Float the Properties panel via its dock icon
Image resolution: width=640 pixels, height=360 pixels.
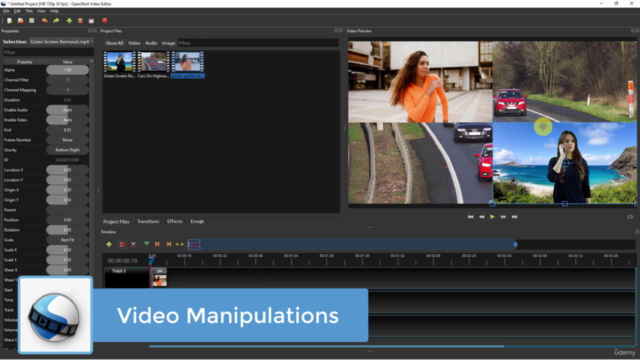90,31
